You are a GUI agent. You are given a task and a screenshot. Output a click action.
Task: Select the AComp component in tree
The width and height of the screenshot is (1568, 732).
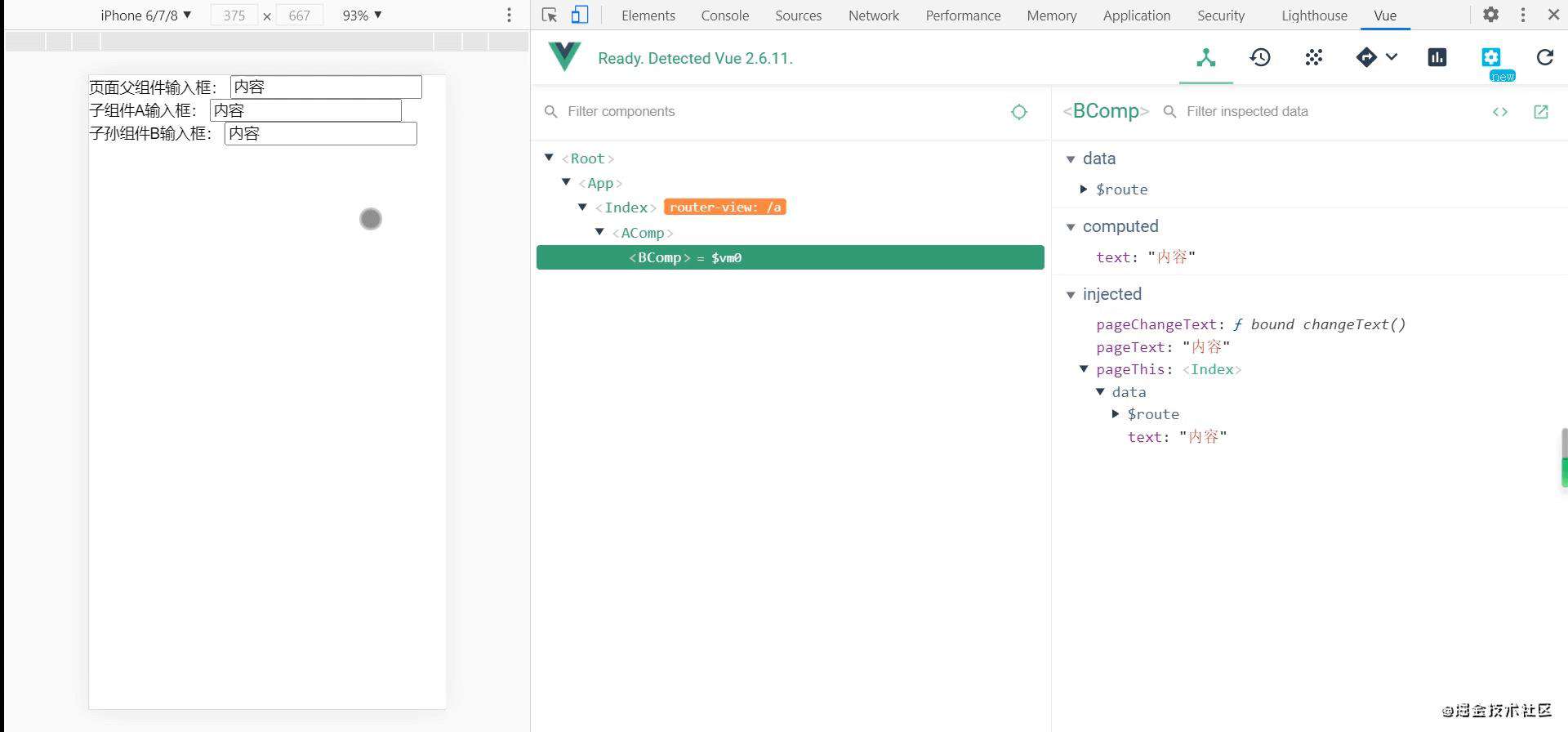pos(643,233)
